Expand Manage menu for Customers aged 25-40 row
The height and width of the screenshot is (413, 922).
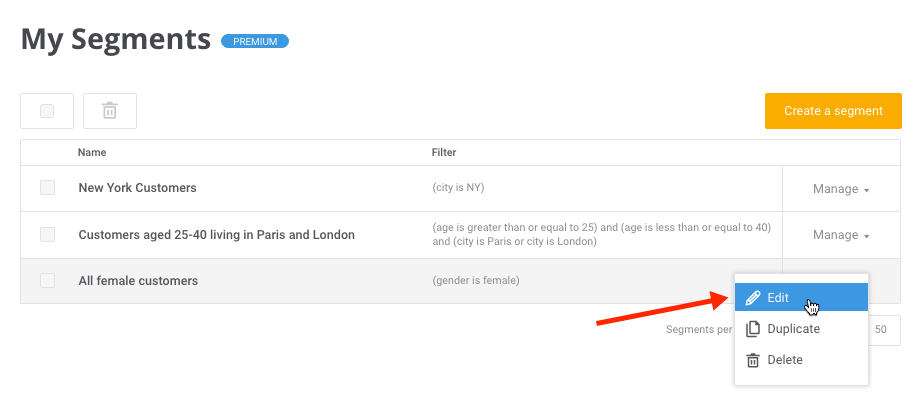coord(841,235)
